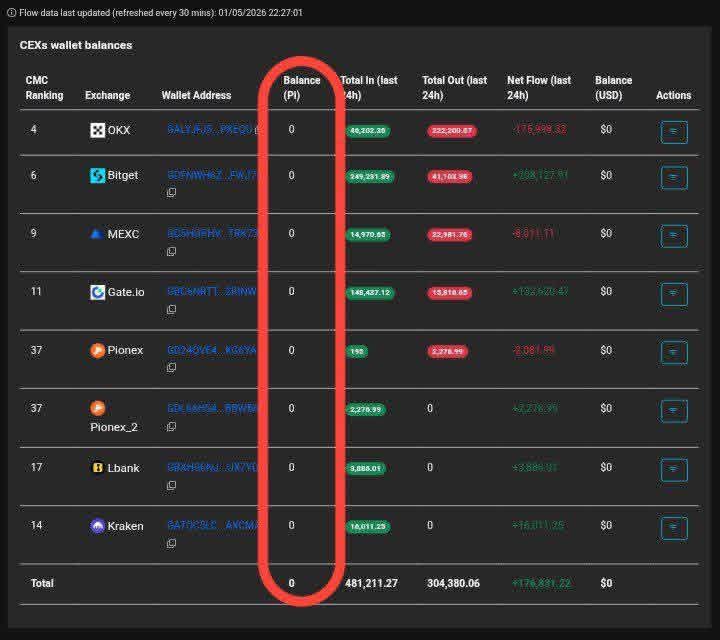Copy the Bitget wallet address via the copy icon
This screenshot has height=640, width=720.
click(171, 192)
